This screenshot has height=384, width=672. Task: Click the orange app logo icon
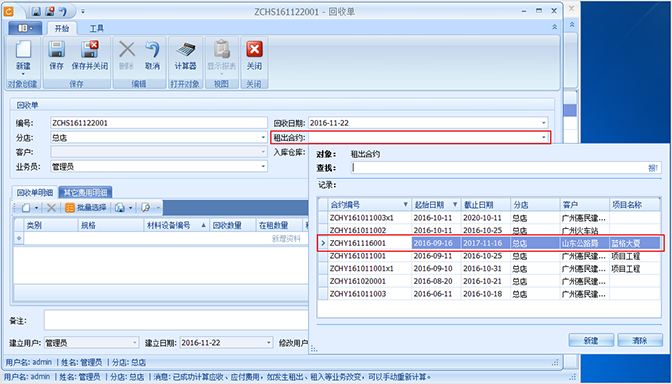click(9, 11)
